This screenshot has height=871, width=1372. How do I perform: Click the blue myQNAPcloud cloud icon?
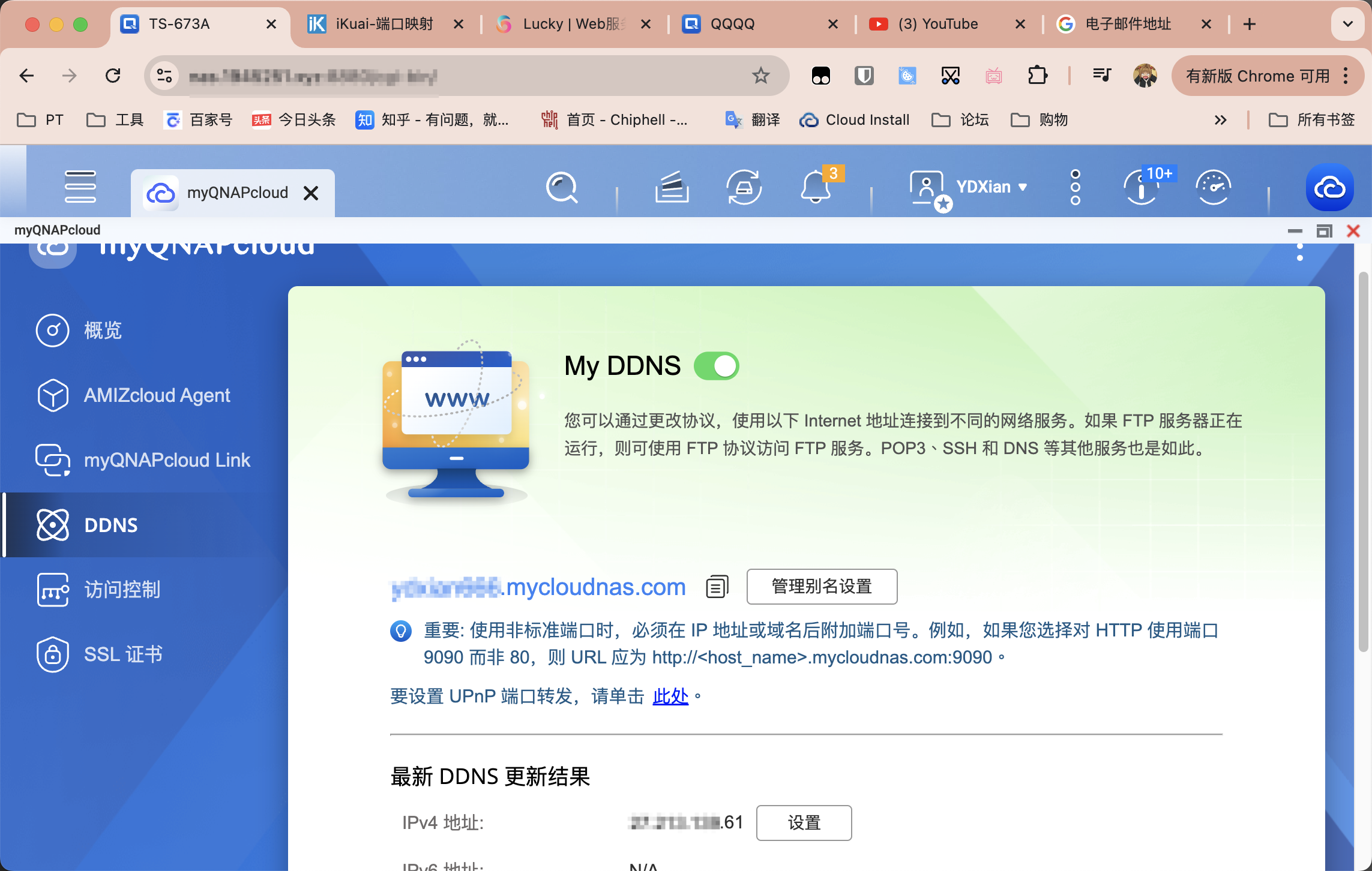pos(1329,188)
